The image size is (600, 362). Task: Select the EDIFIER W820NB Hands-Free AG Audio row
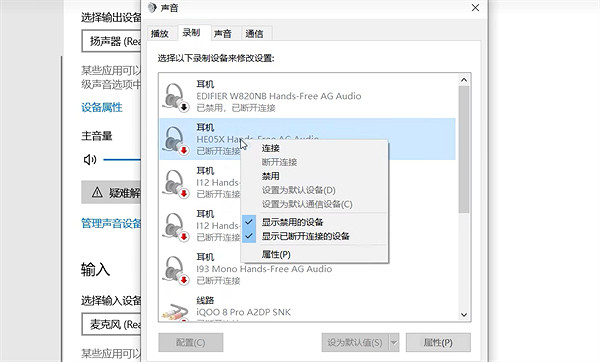308,96
